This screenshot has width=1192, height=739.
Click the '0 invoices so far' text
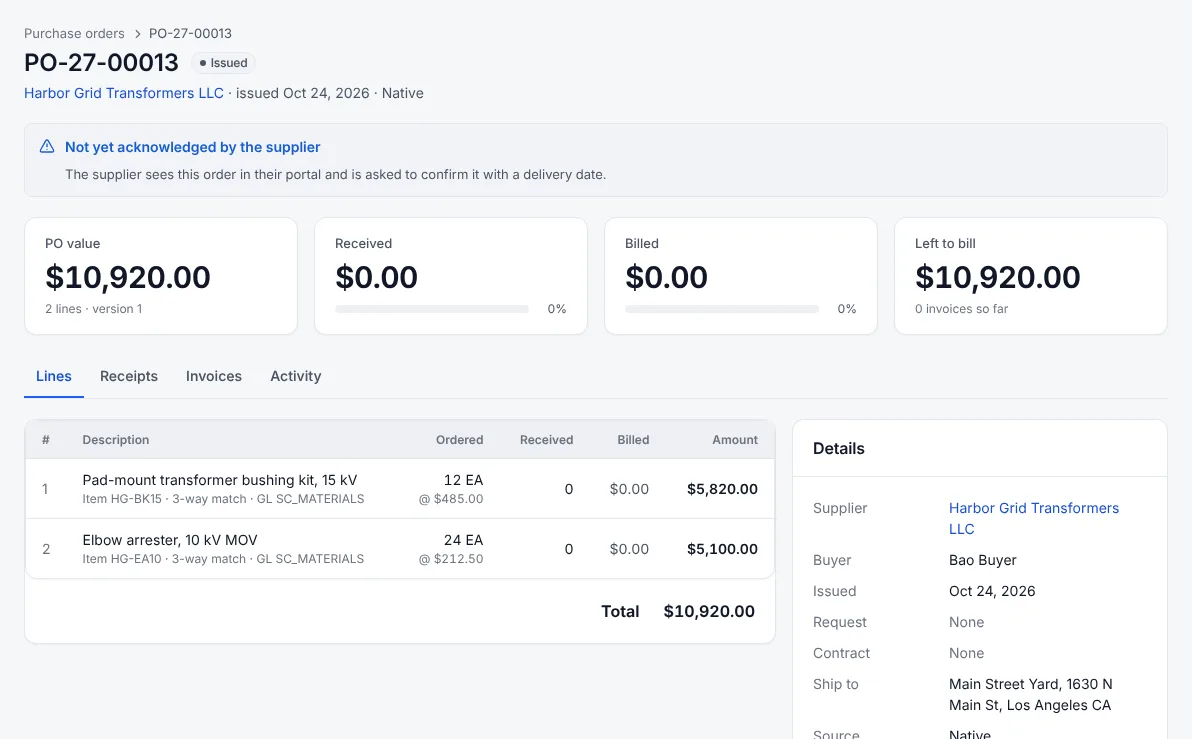click(x=962, y=309)
